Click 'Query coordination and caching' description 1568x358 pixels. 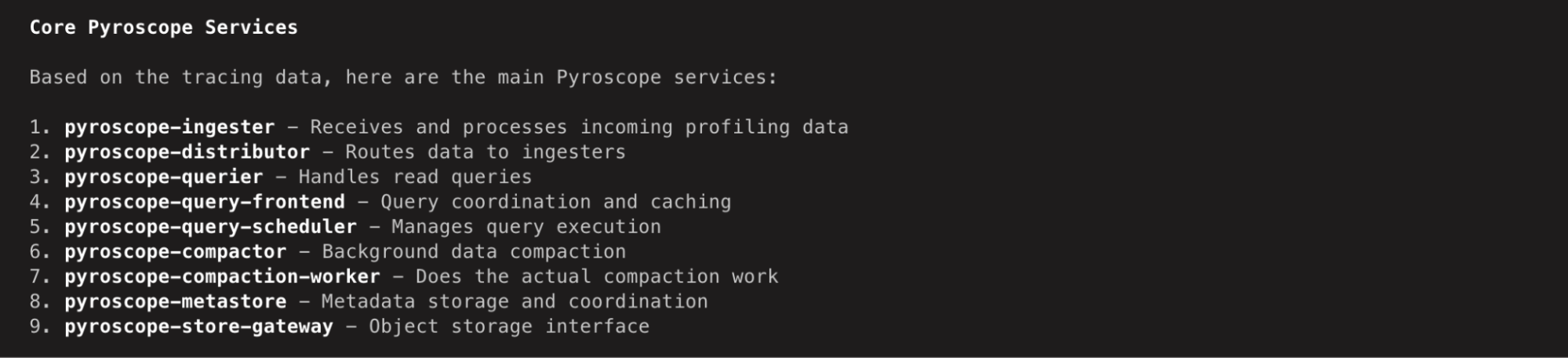coord(555,202)
